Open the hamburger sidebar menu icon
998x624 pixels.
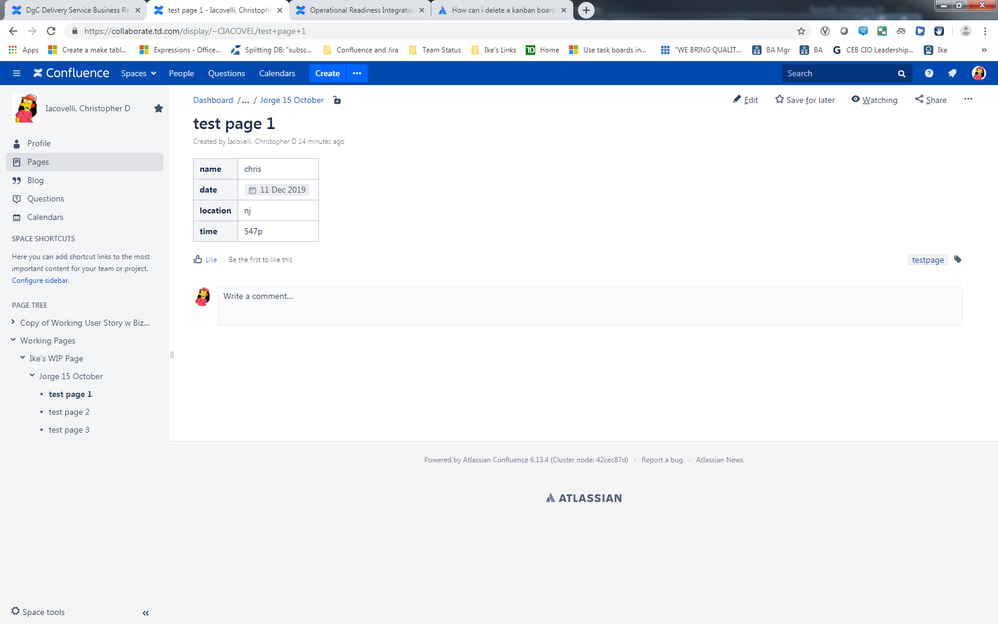pos(17,73)
